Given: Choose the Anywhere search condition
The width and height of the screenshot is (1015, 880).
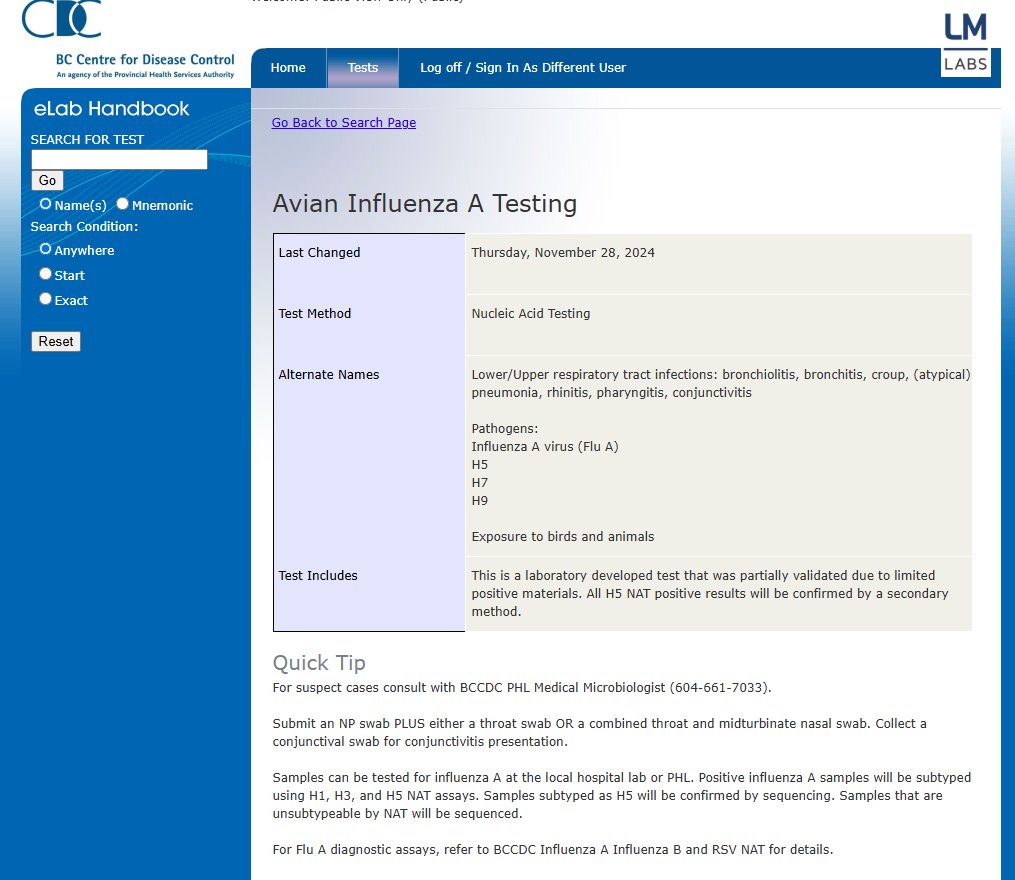Looking at the screenshot, I should pos(45,249).
